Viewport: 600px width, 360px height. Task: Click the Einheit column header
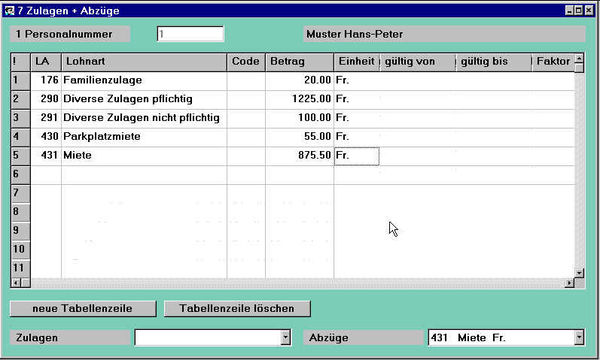(357, 62)
